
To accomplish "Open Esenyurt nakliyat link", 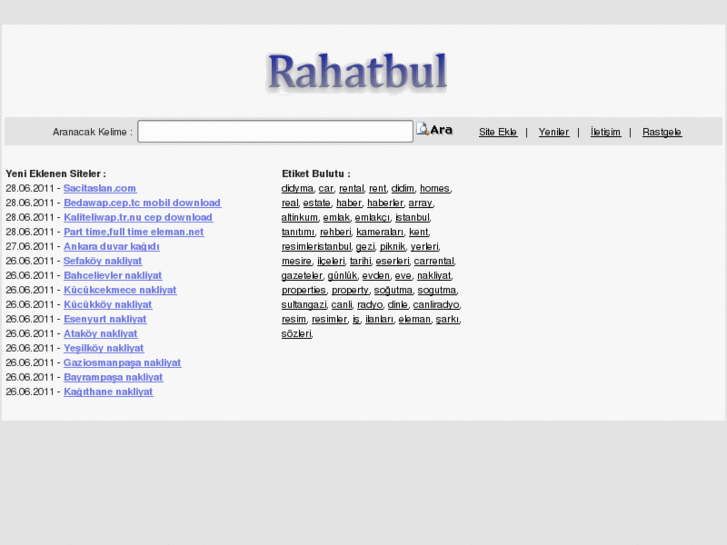I will [105, 319].
